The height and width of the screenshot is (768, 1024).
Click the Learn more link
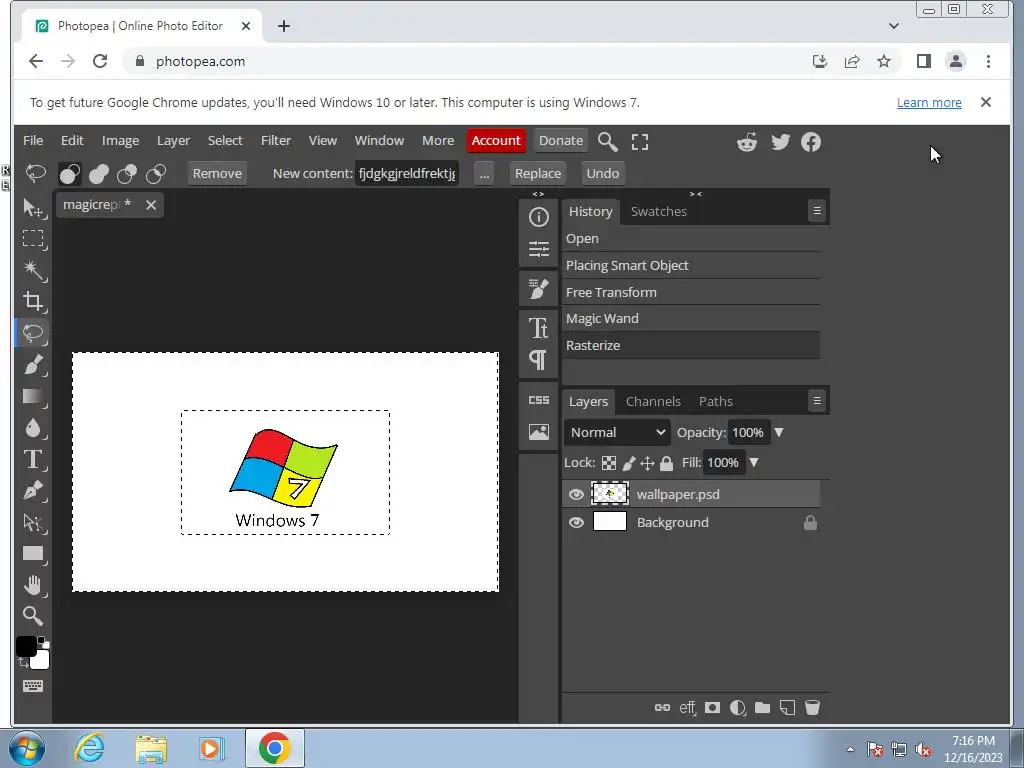tap(929, 103)
